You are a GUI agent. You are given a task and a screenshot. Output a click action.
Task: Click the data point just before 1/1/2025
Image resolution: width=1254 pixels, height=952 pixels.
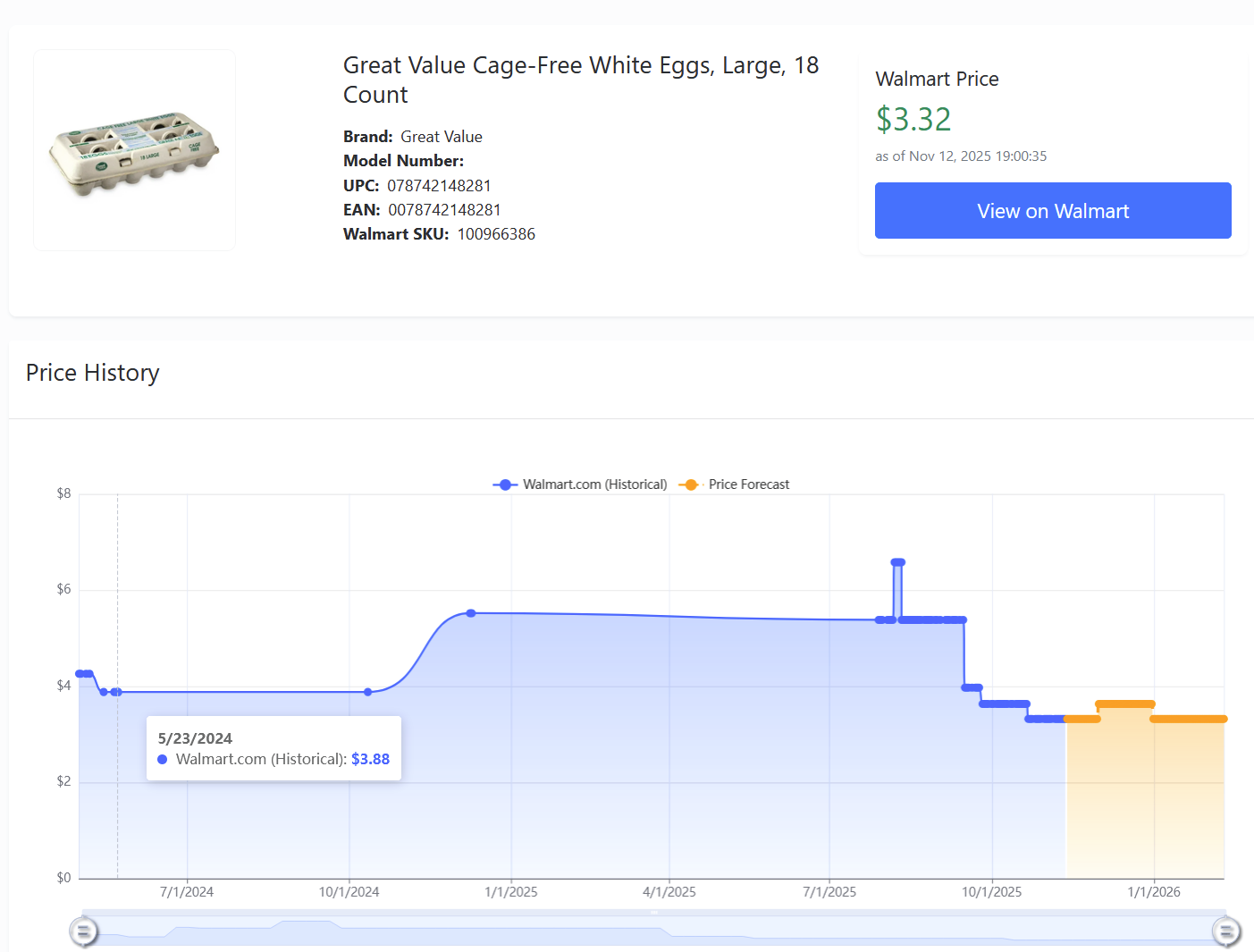pos(471,613)
